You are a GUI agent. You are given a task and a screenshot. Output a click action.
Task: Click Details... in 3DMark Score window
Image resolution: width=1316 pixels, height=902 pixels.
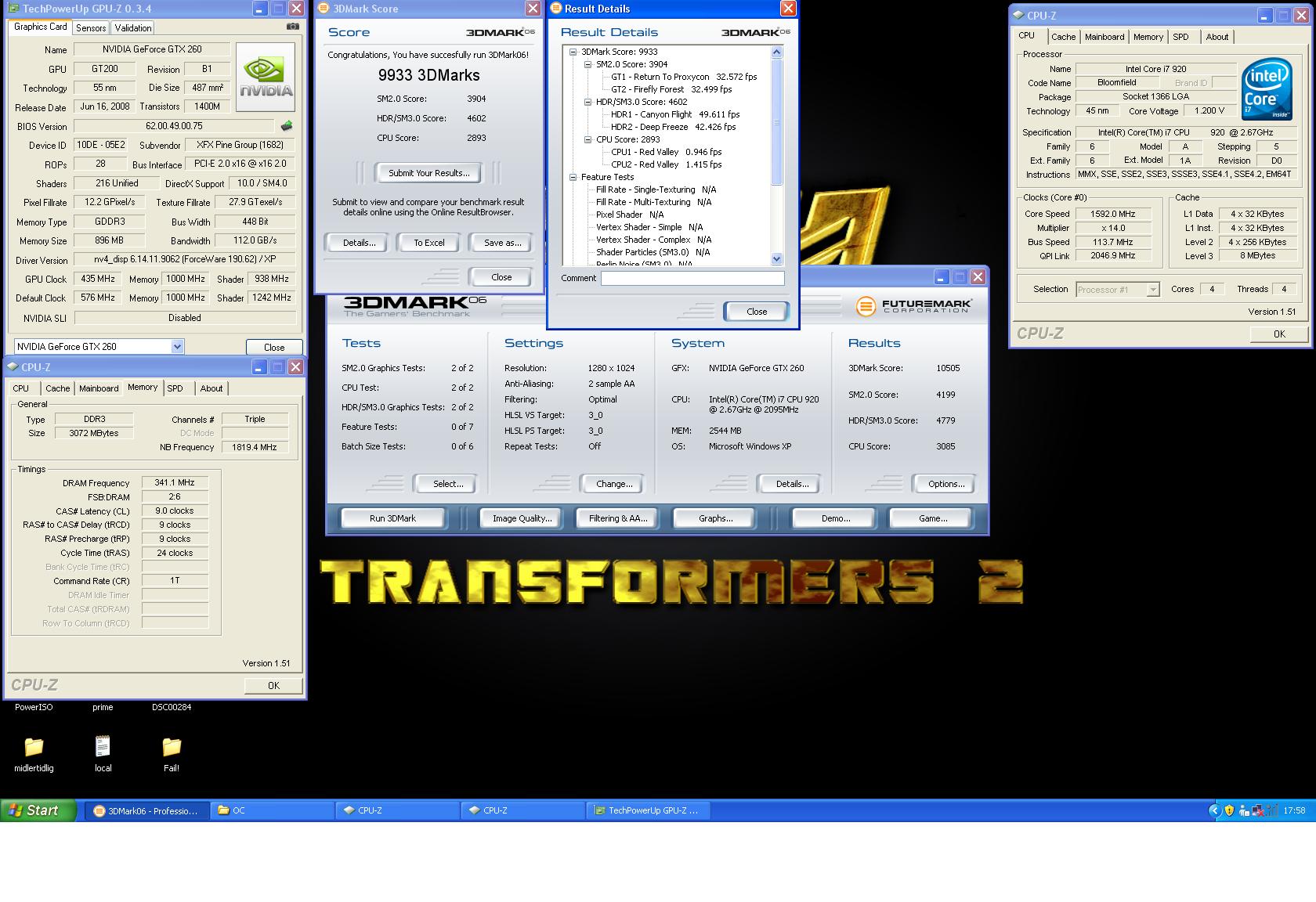[358, 243]
